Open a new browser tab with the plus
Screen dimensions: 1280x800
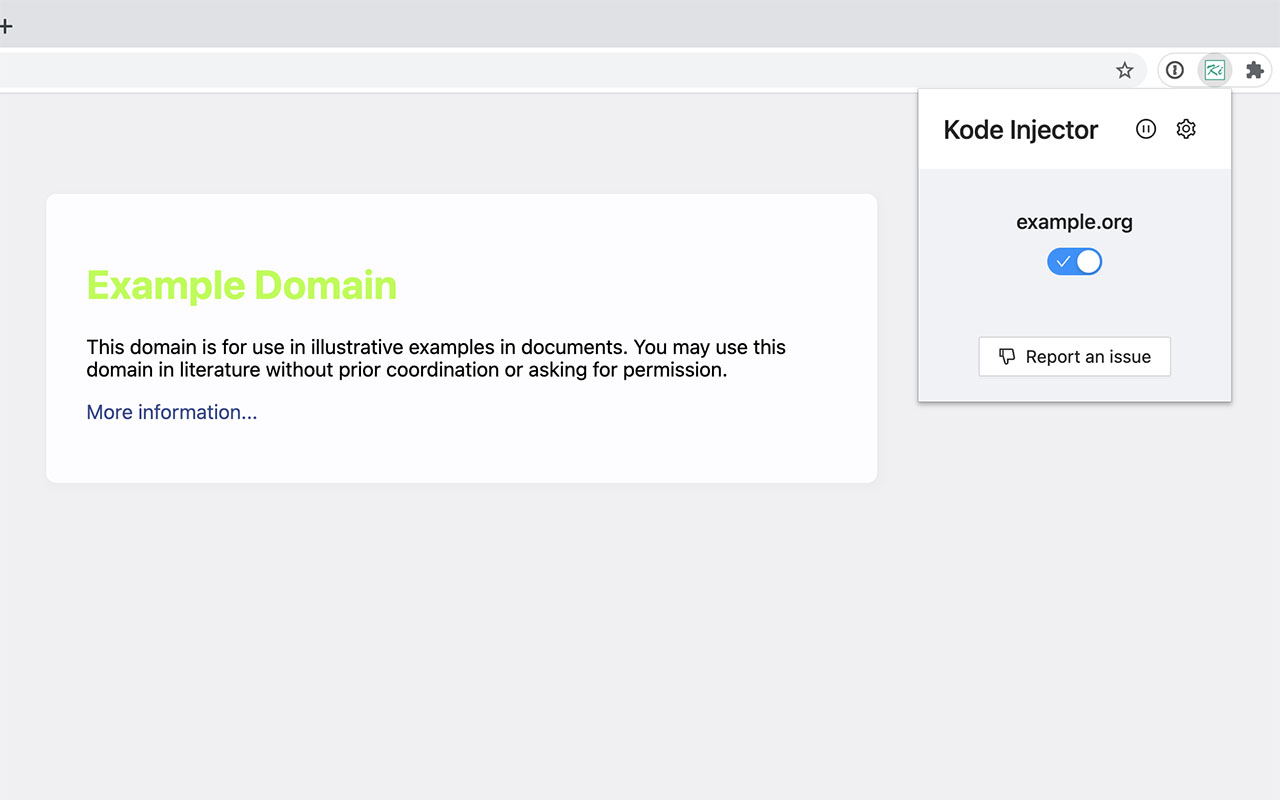point(8,25)
